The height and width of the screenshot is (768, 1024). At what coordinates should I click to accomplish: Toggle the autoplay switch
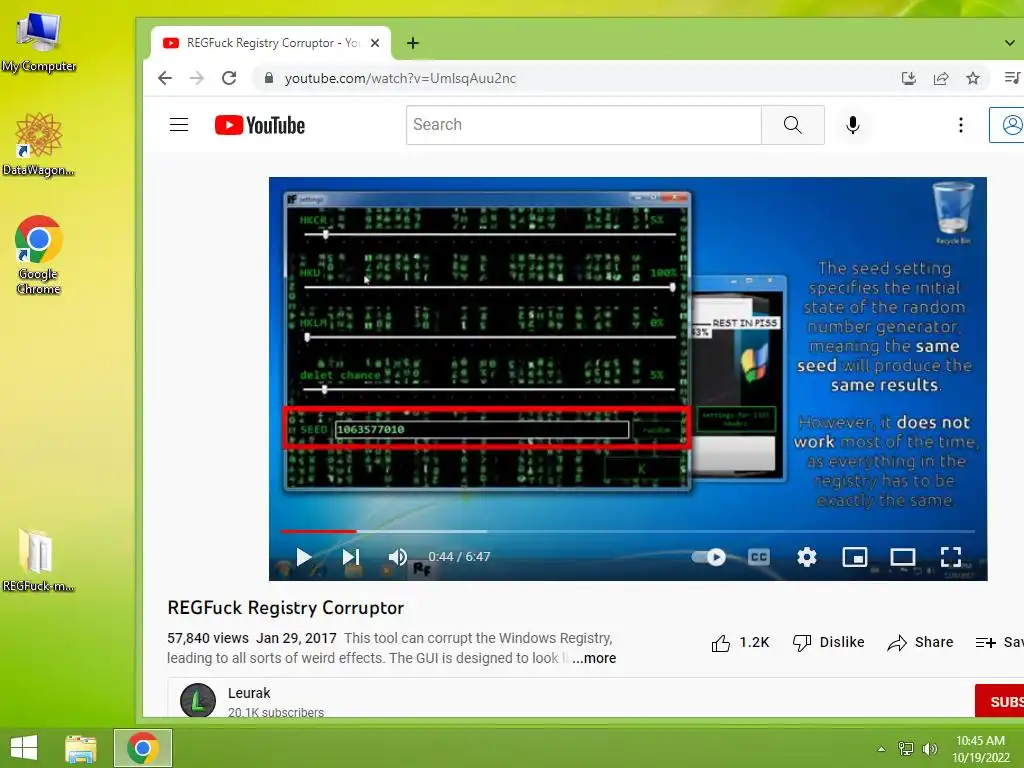[x=709, y=557]
